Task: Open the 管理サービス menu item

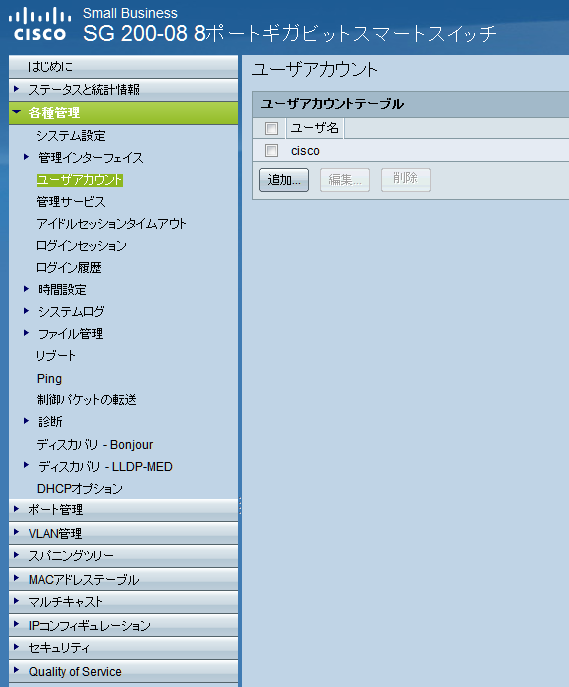Action: point(71,202)
